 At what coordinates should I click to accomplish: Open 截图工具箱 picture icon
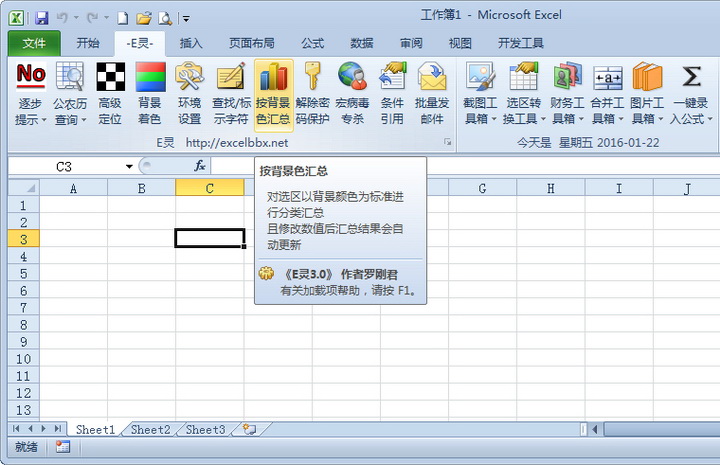(x=480, y=76)
